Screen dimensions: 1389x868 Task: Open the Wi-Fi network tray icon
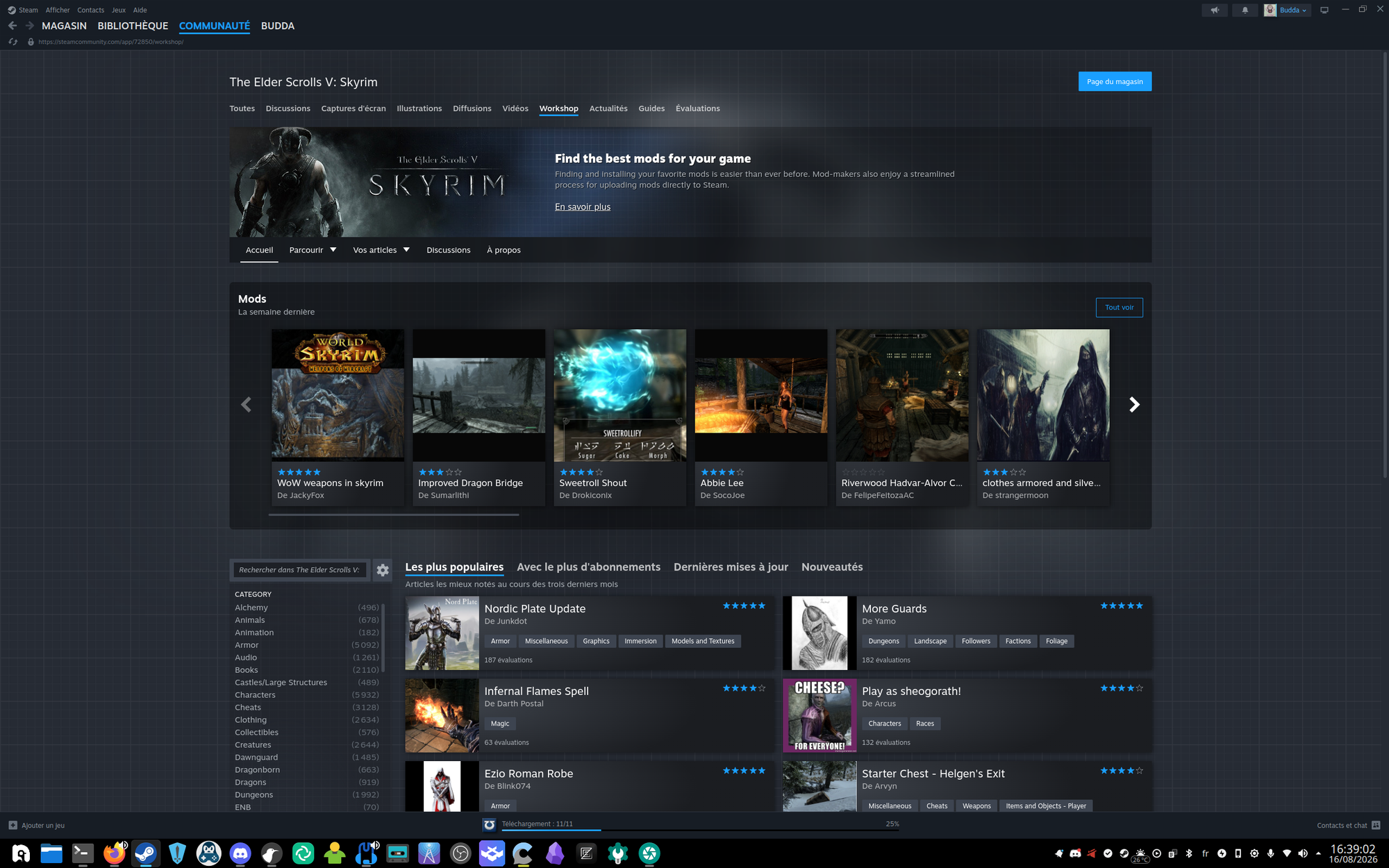pos(1286,853)
